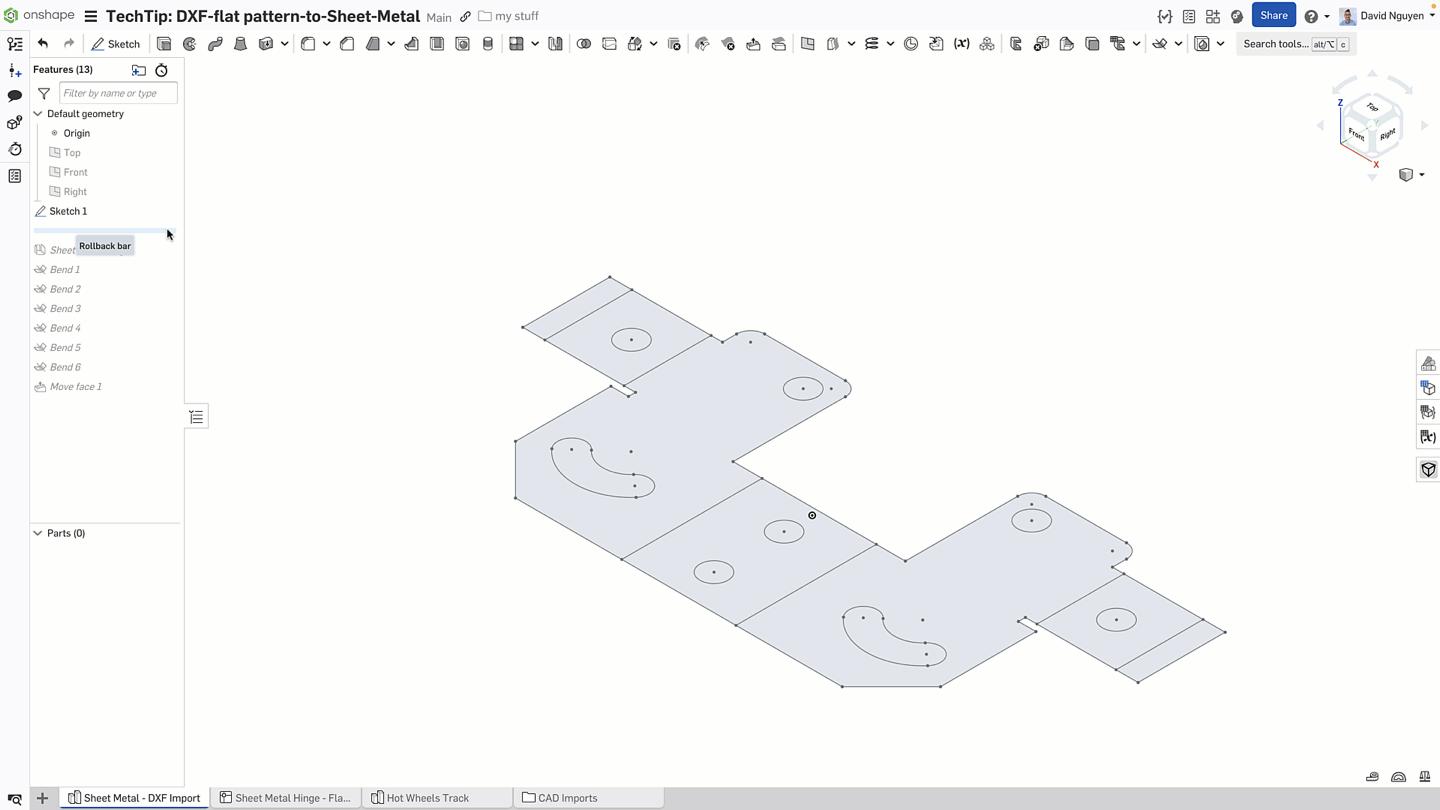Open the dropdown arrow next to Linear pattern

point(535,44)
